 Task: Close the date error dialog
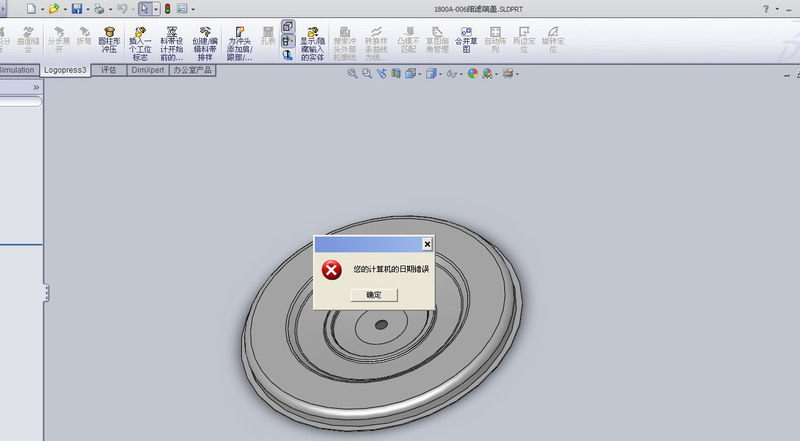[x=428, y=244]
